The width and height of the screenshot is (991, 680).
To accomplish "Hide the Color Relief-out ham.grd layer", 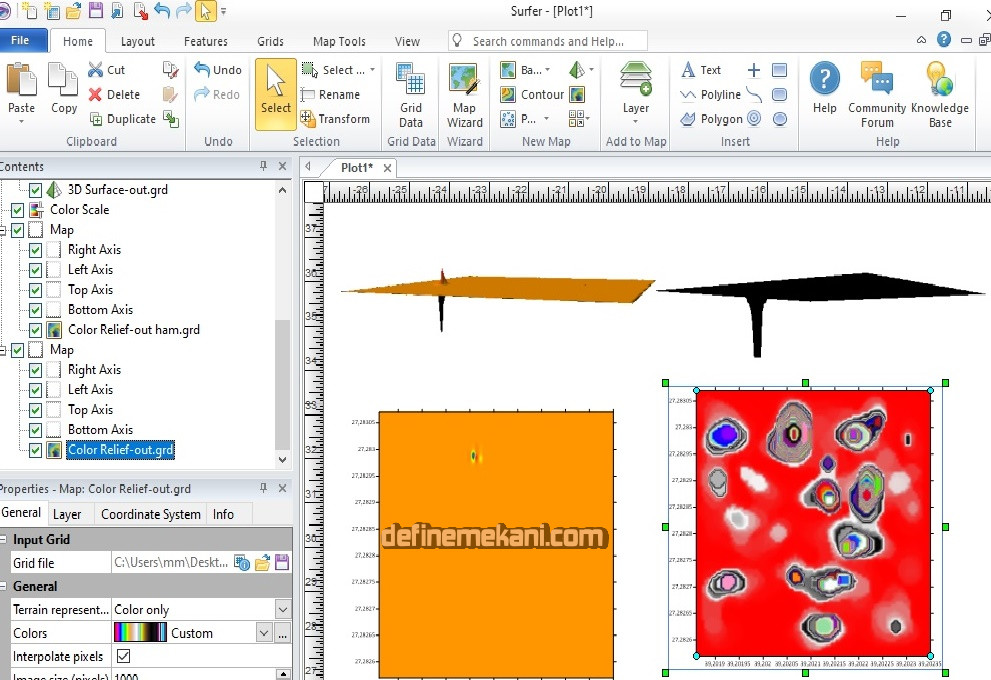I will 36,330.
